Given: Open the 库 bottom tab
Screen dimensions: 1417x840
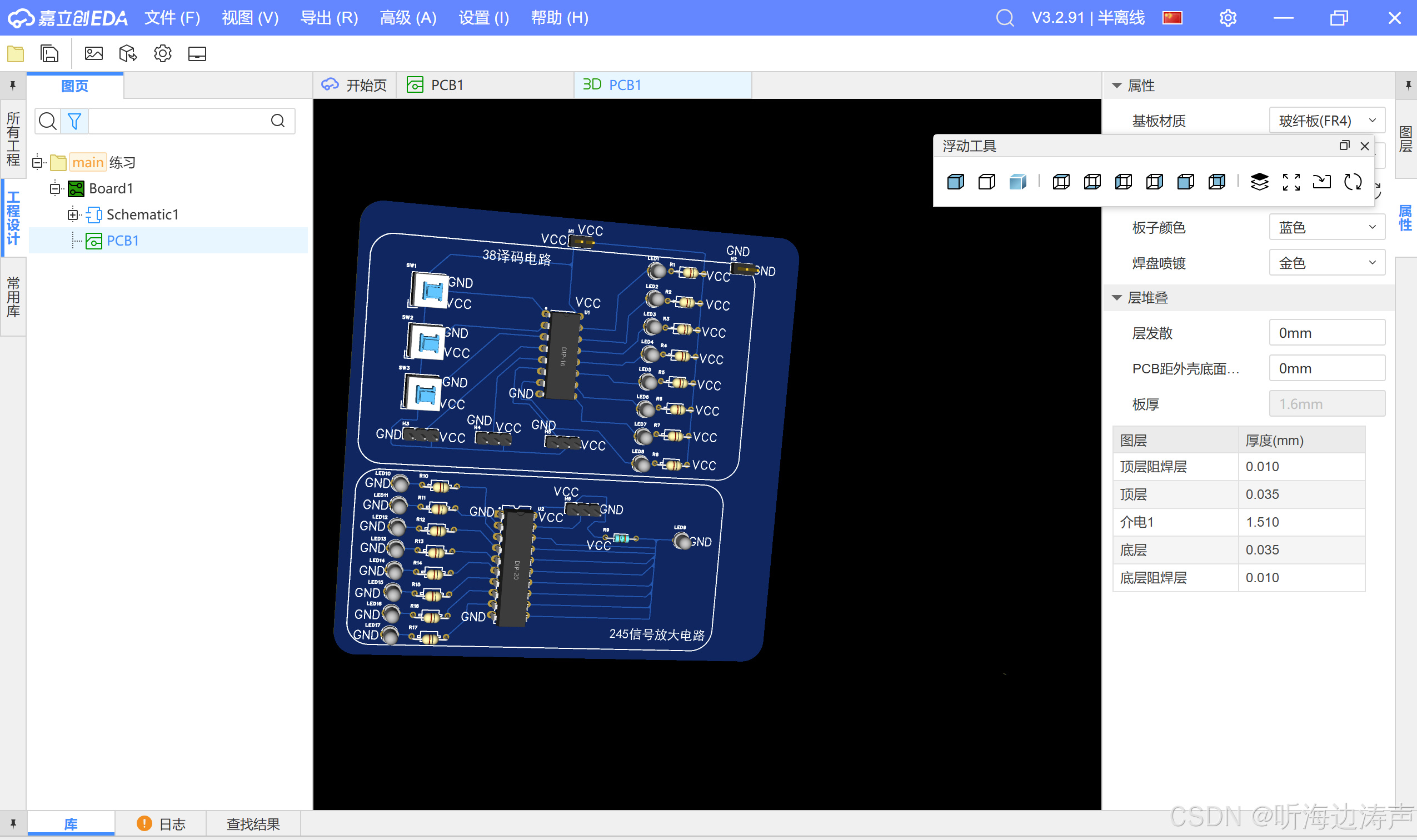Looking at the screenshot, I should [71, 823].
